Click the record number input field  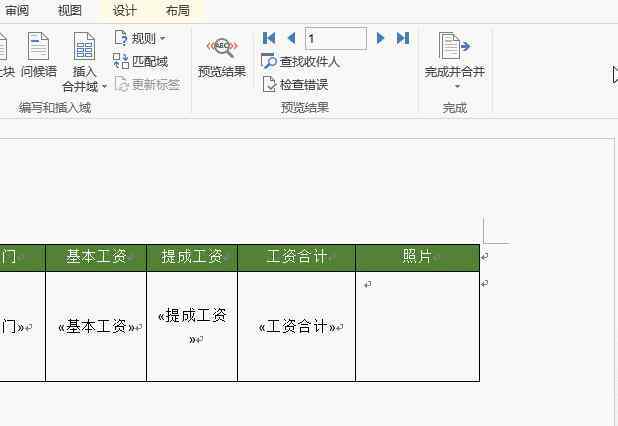point(336,39)
